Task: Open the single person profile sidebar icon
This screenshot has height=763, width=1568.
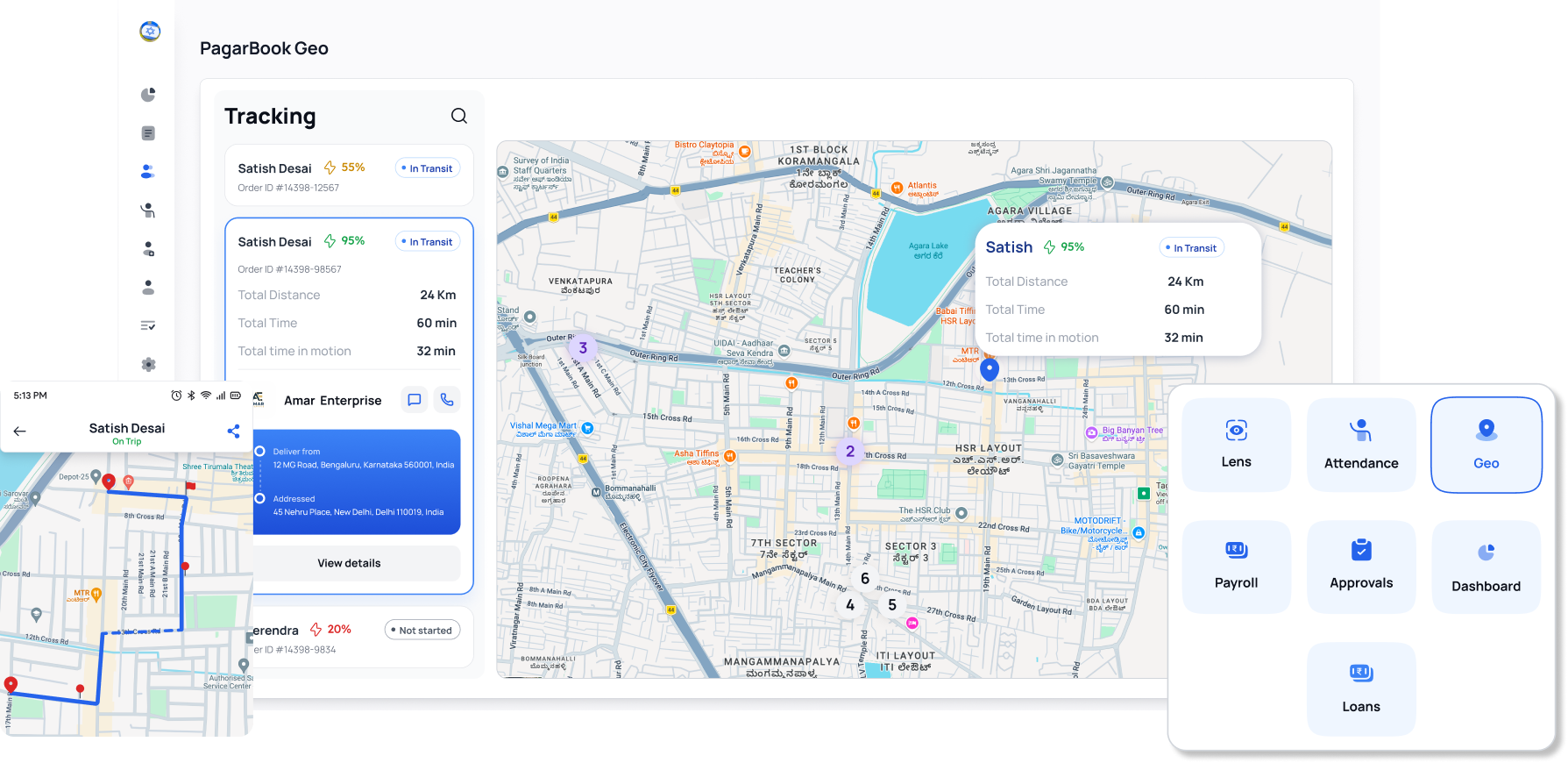Action: coord(148,288)
